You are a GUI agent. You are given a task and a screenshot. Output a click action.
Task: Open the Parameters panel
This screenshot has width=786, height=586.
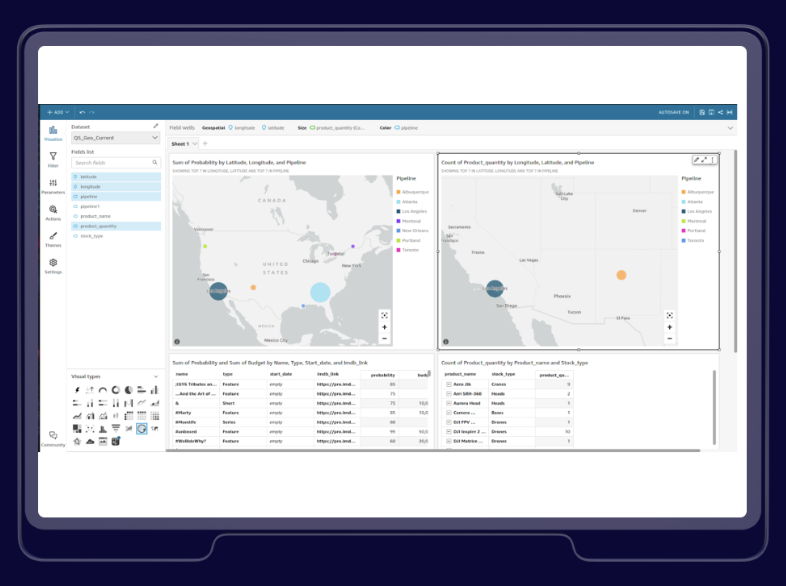coord(53,186)
